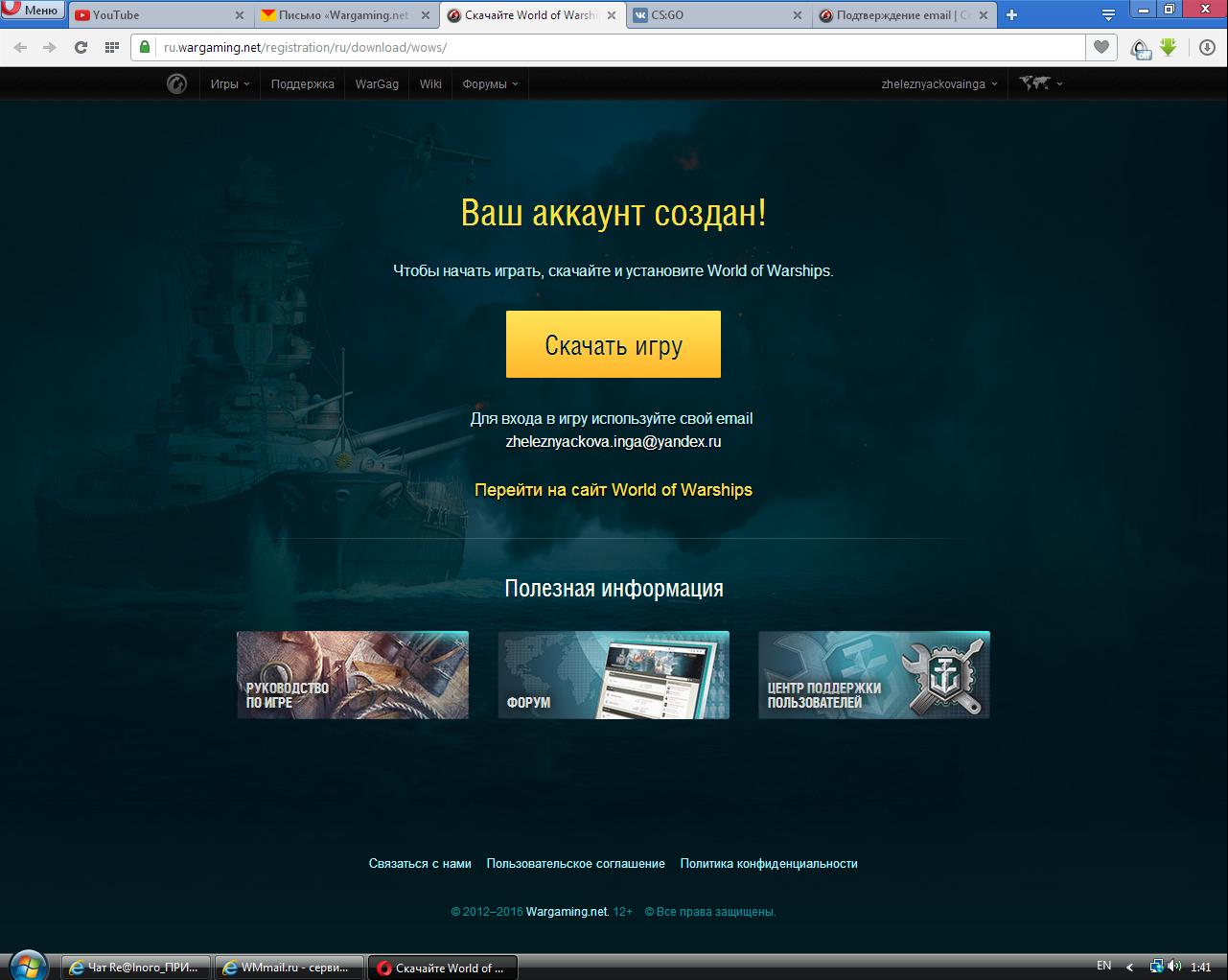This screenshot has width=1228, height=980.
Task: Open a new browser tab
Action: pyautogui.click(x=1011, y=14)
